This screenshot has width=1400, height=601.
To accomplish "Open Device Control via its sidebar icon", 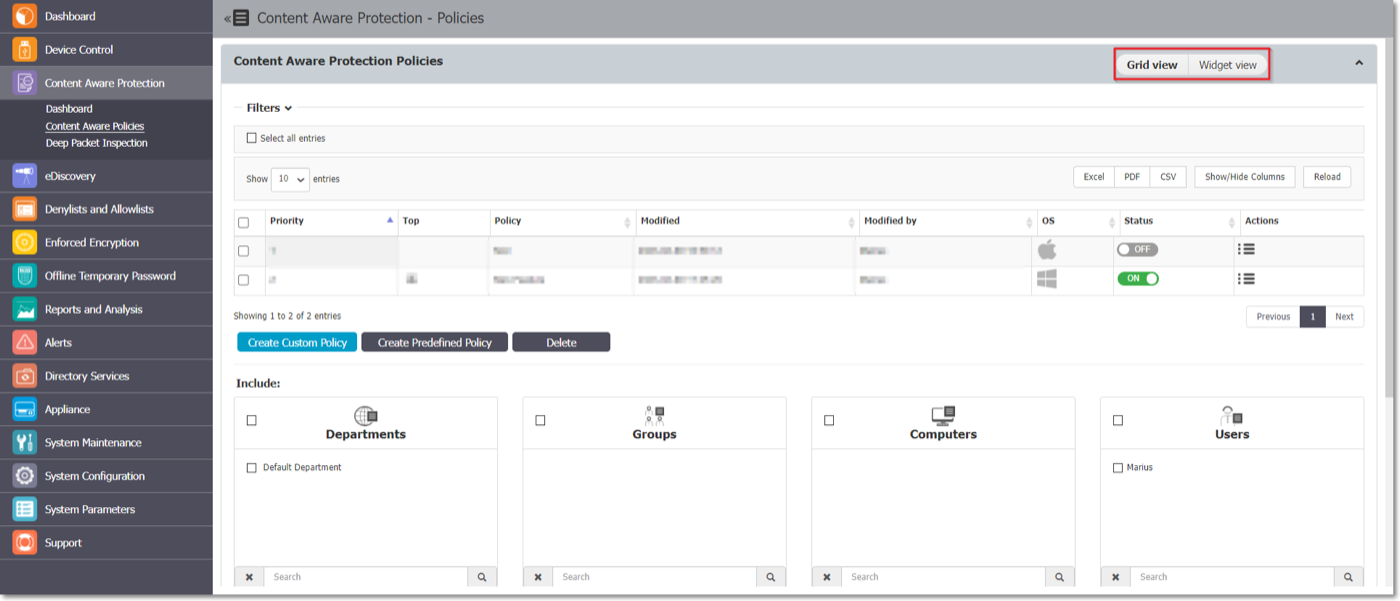I will click(25, 50).
